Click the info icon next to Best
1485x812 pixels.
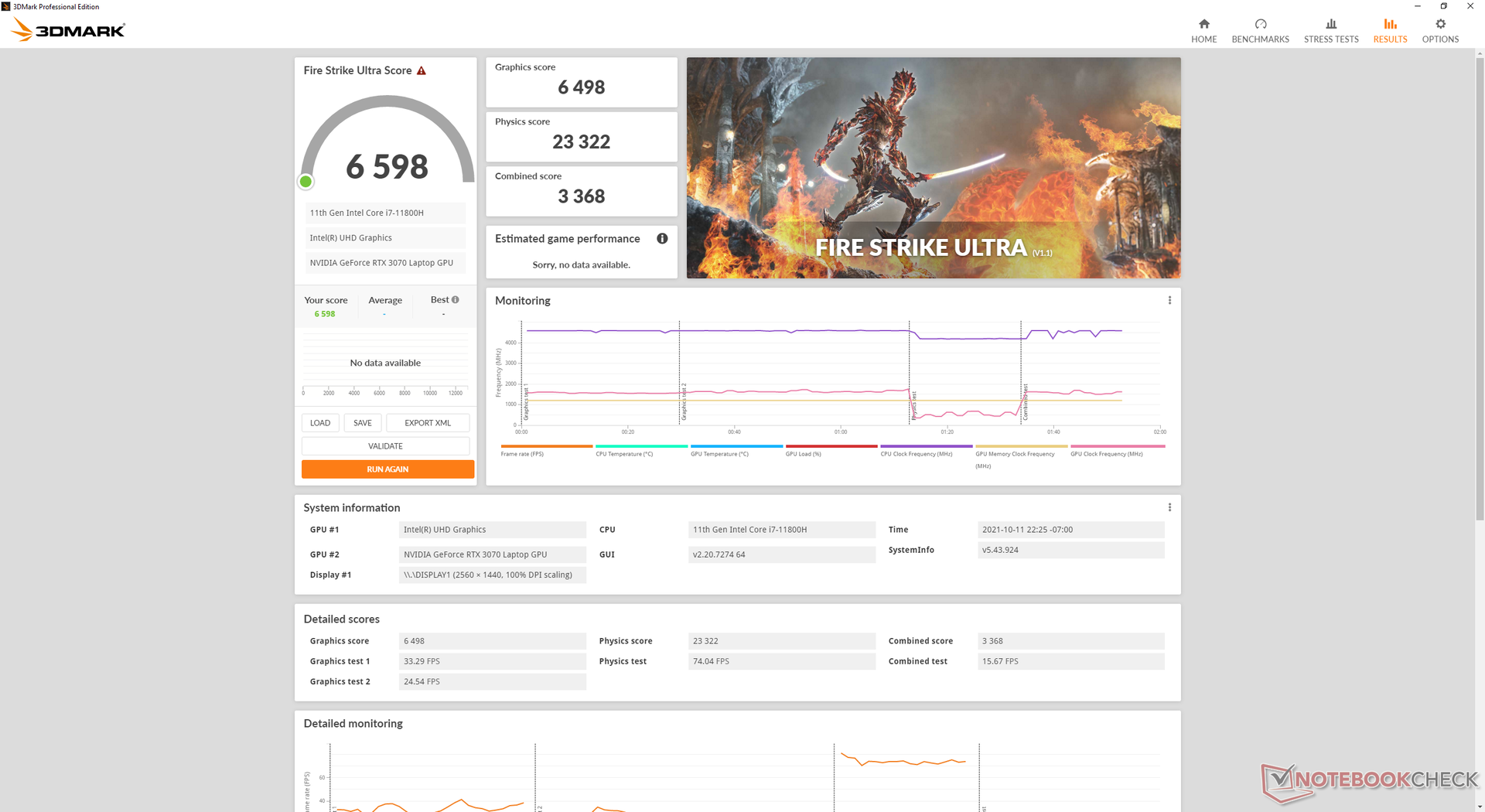click(456, 300)
